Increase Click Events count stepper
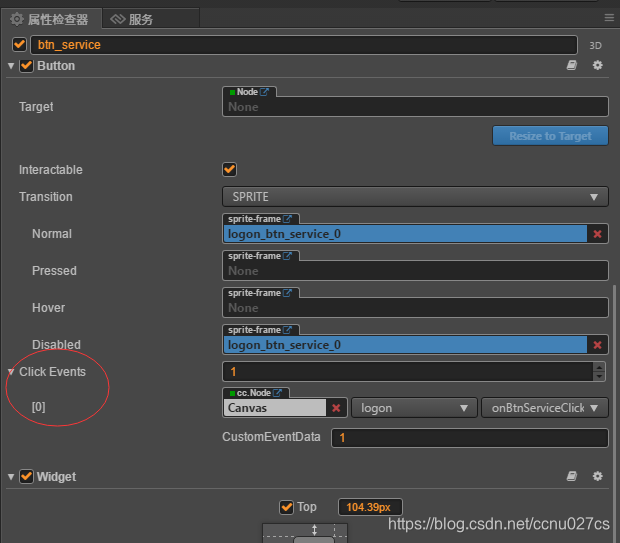The height and width of the screenshot is (543, 620). click(599, 367)
